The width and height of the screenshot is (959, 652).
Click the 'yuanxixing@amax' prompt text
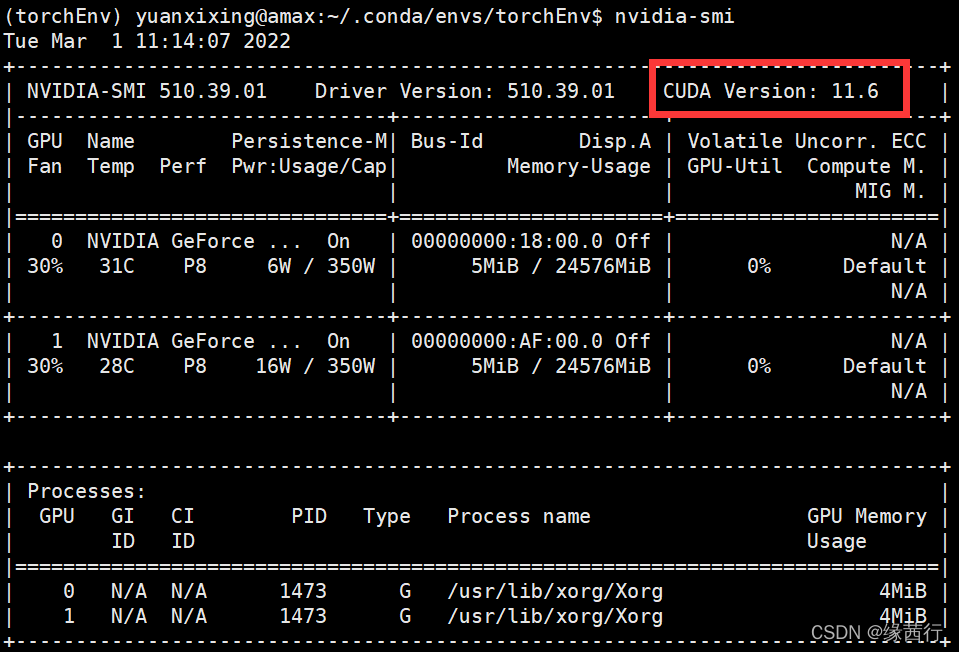point(225,16)
